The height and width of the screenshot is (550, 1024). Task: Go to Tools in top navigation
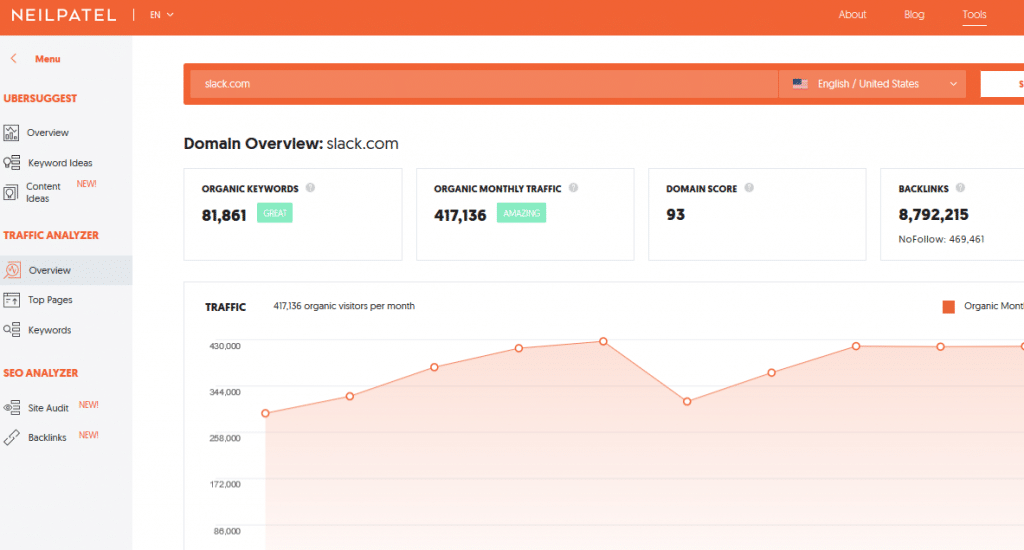pos(974,15)
